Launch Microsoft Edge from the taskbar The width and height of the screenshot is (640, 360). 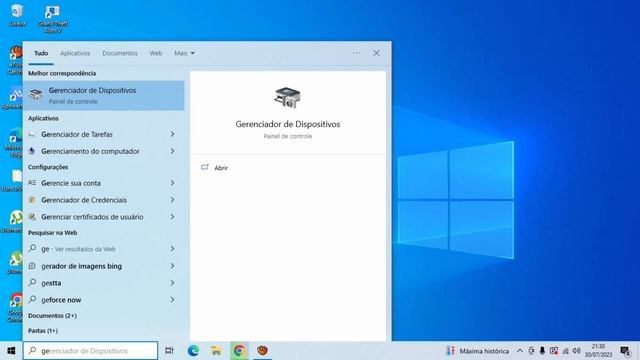coord(193,351)
